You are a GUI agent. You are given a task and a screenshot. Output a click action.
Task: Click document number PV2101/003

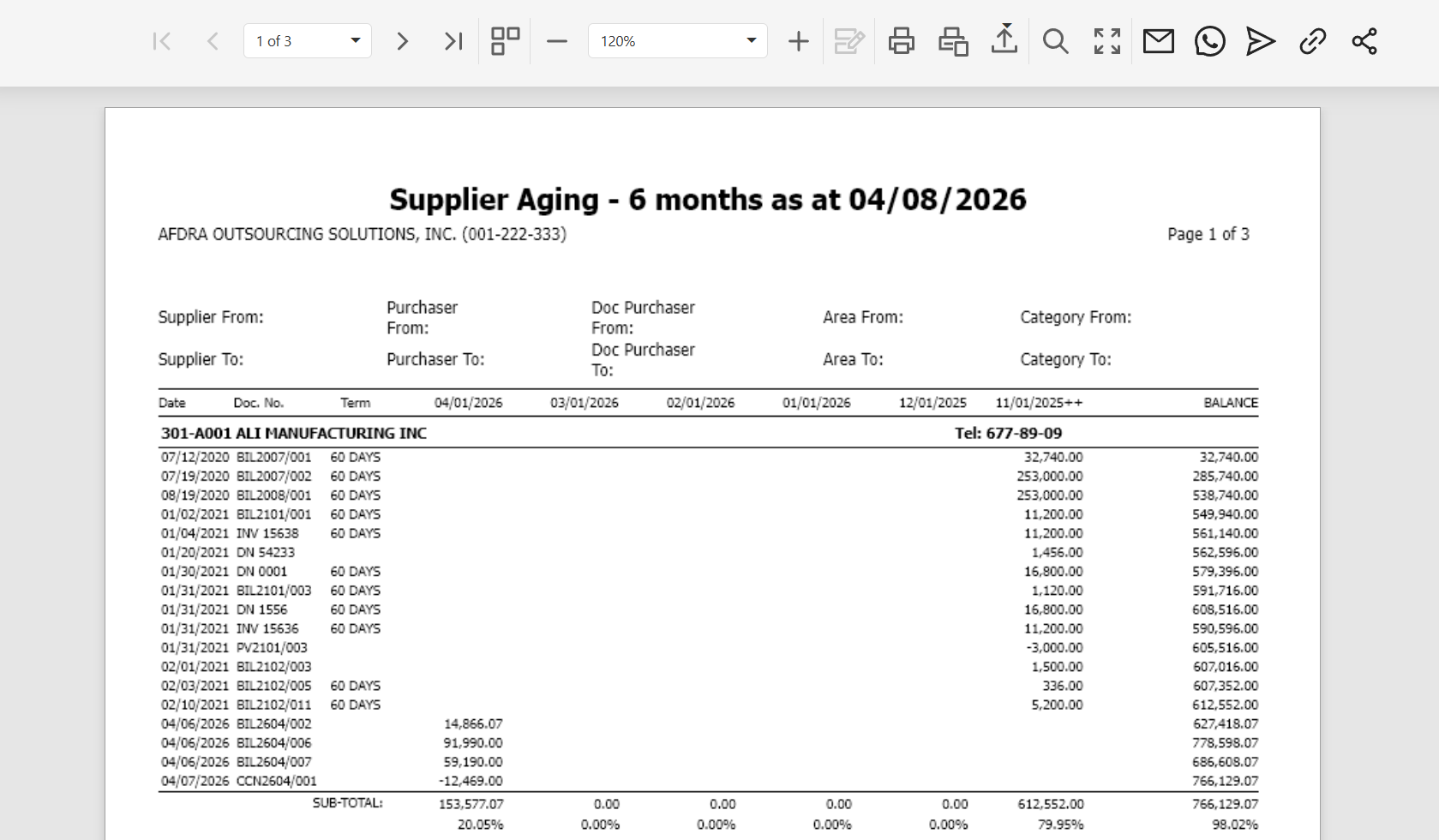(272, 647)
